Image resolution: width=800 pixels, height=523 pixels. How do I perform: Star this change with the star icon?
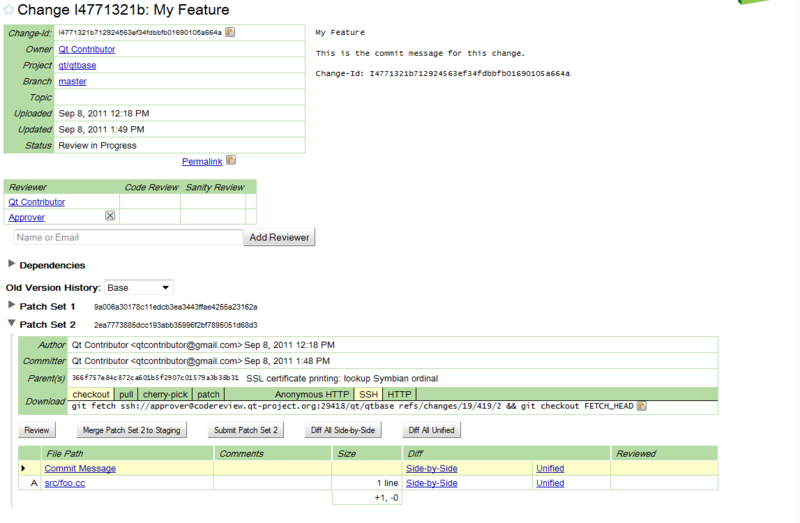[x=9, y=10]
